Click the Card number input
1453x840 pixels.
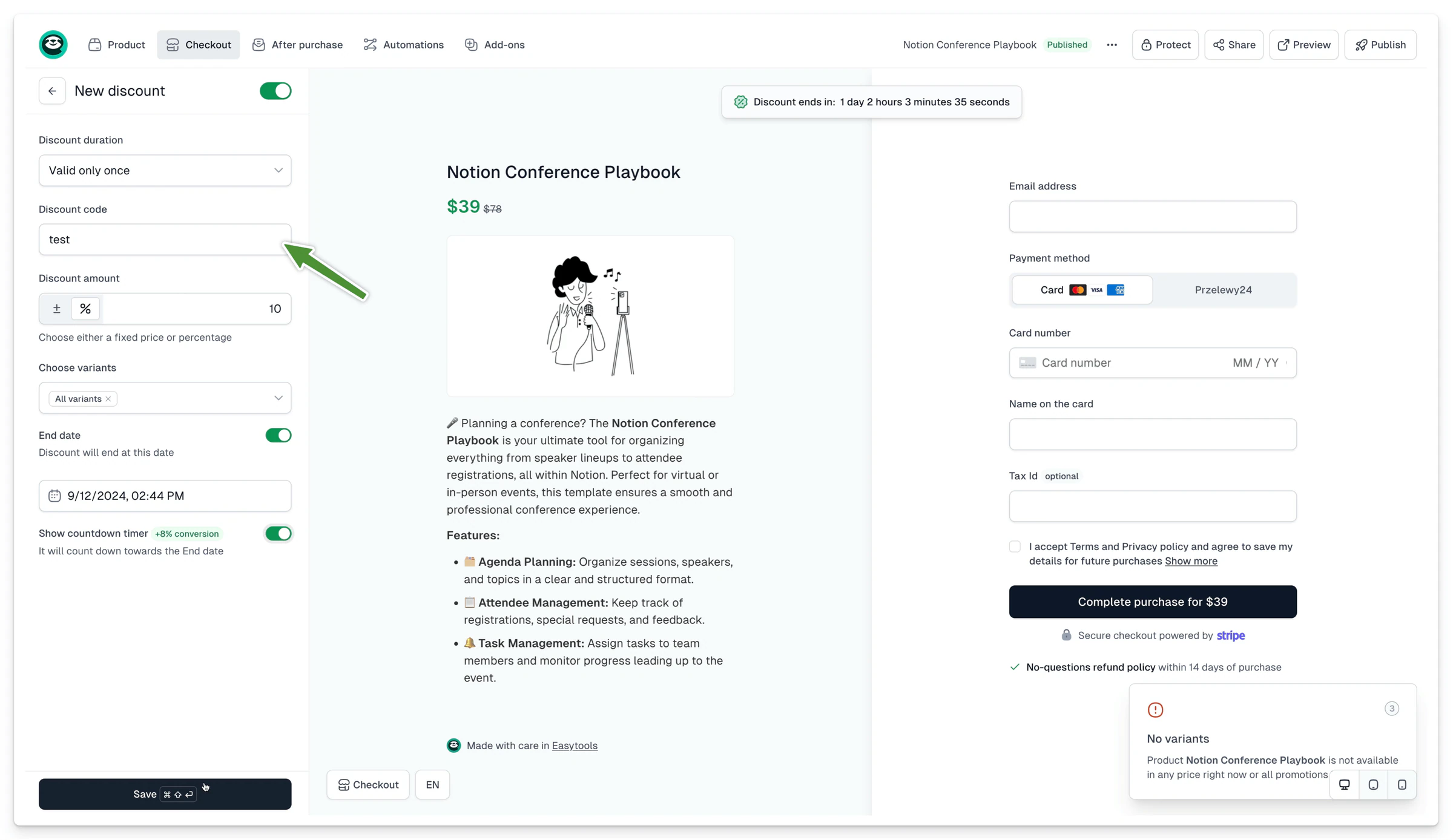tap(1153, 363)
